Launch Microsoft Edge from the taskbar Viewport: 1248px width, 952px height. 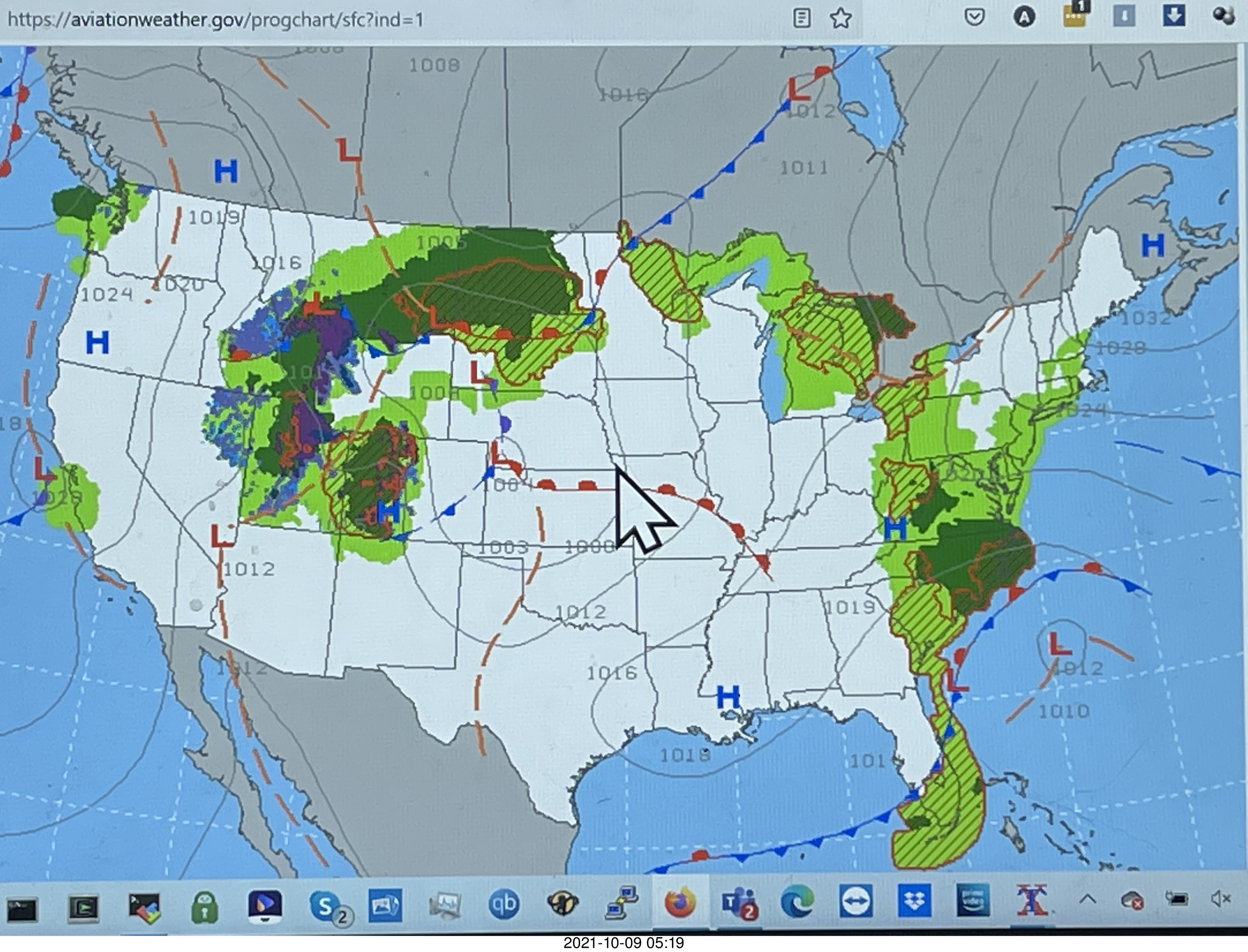click(x=796, y=901)
